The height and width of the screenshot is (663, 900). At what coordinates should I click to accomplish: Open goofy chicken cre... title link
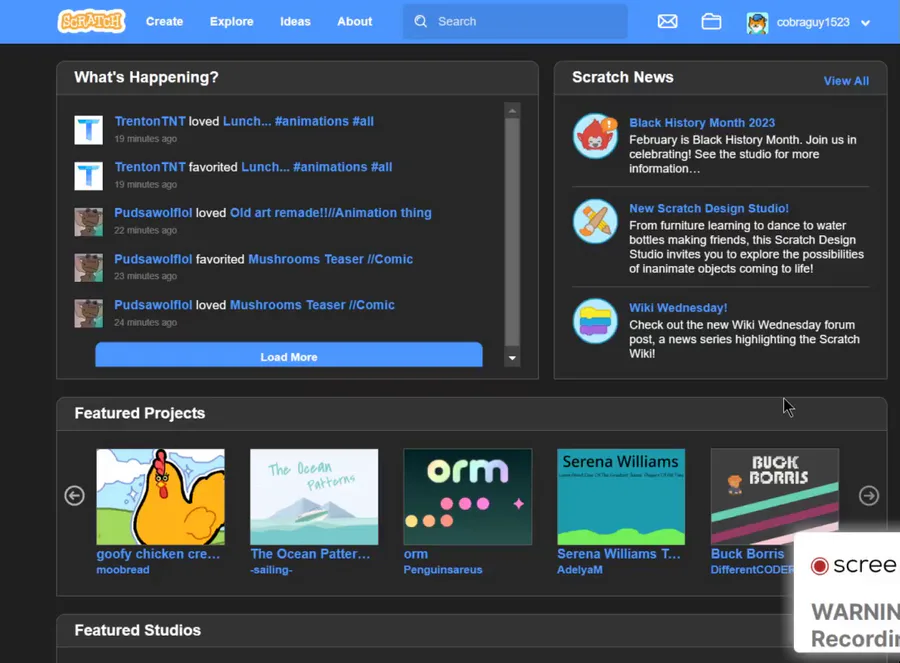coord(158,554)
